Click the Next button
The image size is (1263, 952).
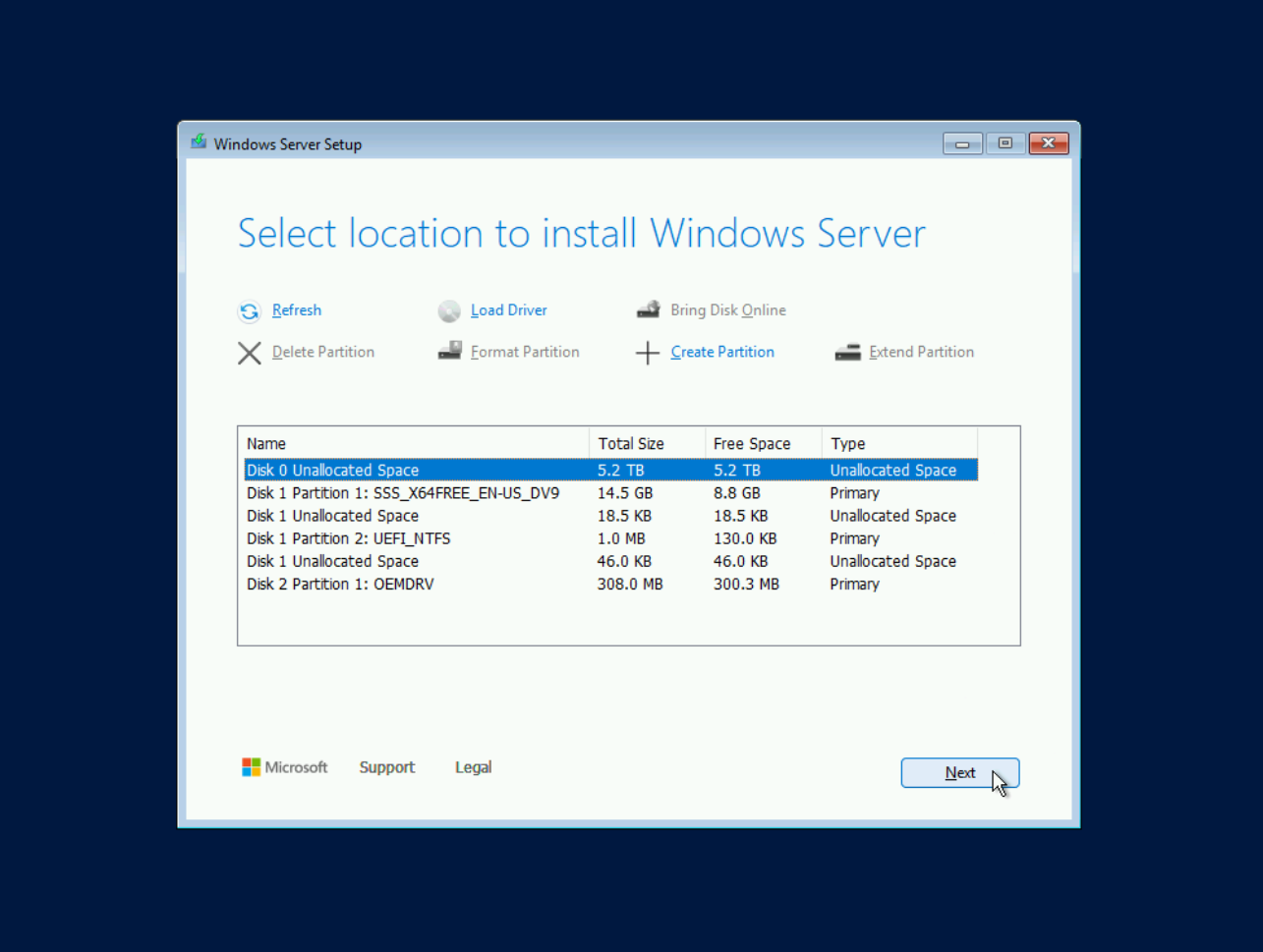960,773
